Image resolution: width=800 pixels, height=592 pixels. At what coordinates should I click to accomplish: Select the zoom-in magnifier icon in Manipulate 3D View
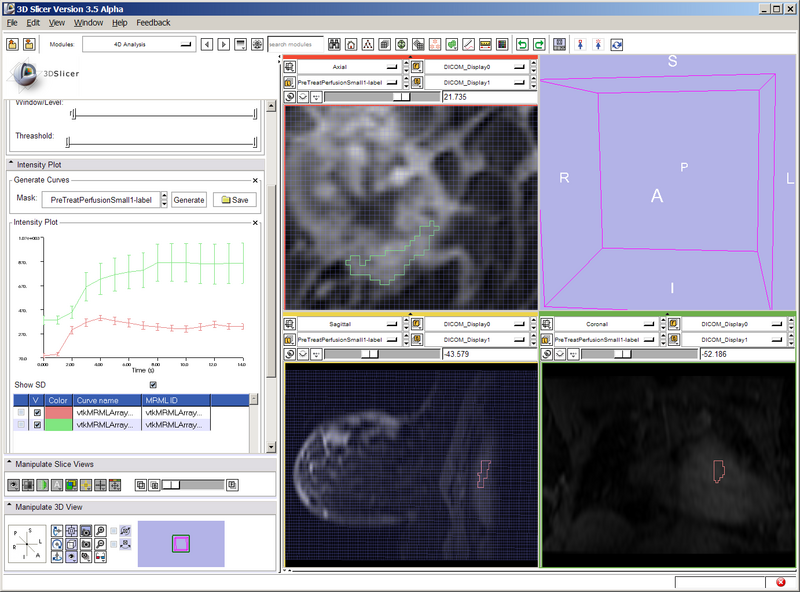pyautogui.click(x=100, y=531)
